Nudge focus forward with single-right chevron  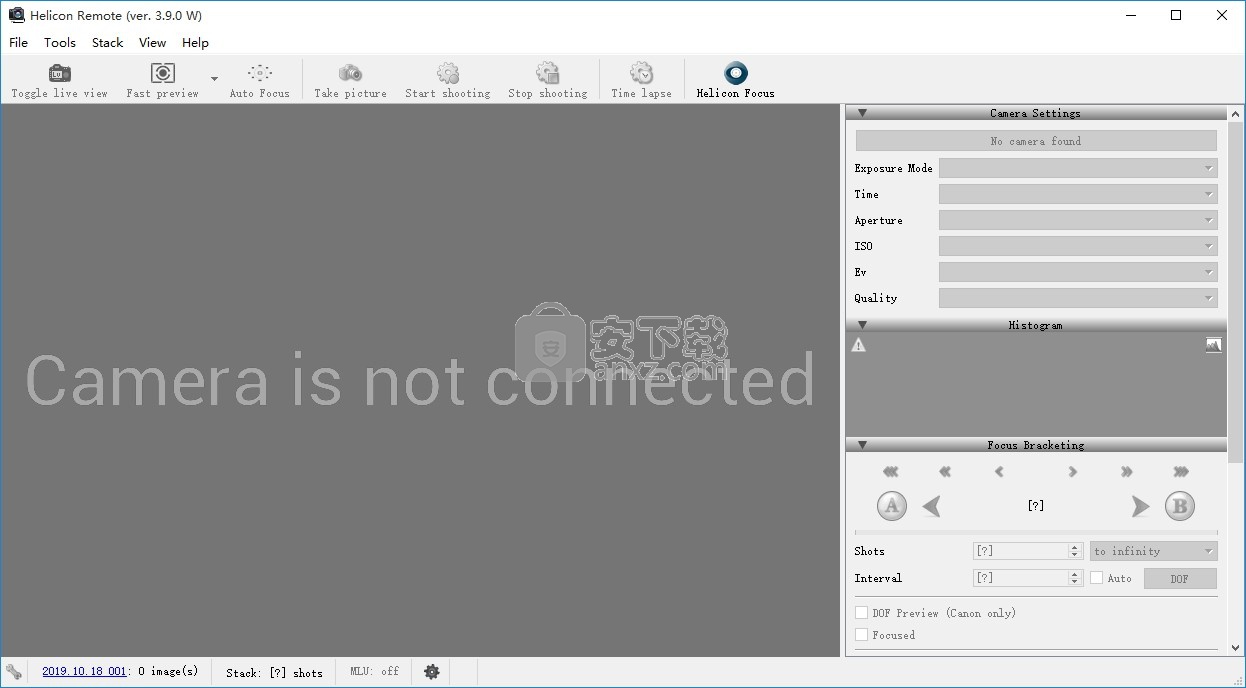[x=1073, y=472]
